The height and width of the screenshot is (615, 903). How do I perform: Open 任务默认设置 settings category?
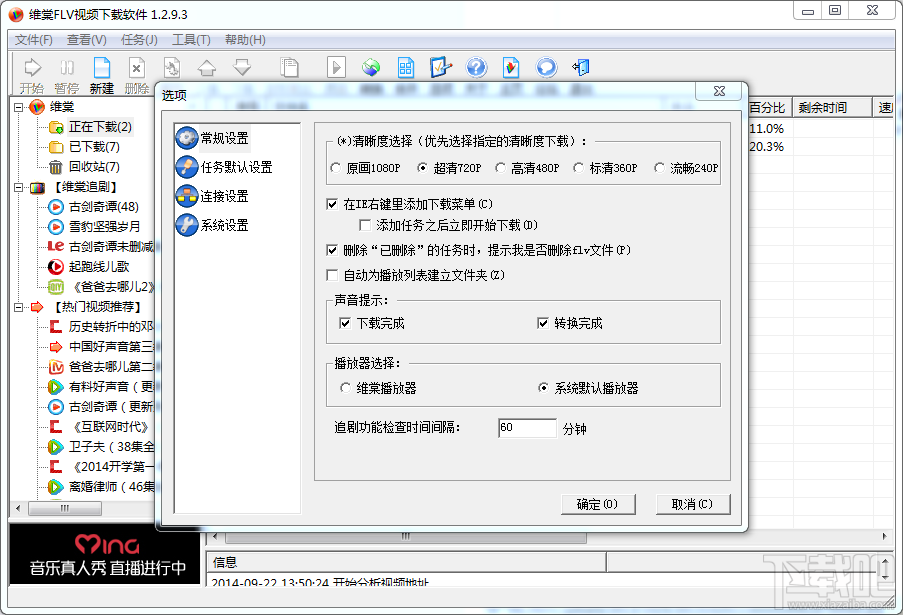pyautogui.click(x=224, y=167)
